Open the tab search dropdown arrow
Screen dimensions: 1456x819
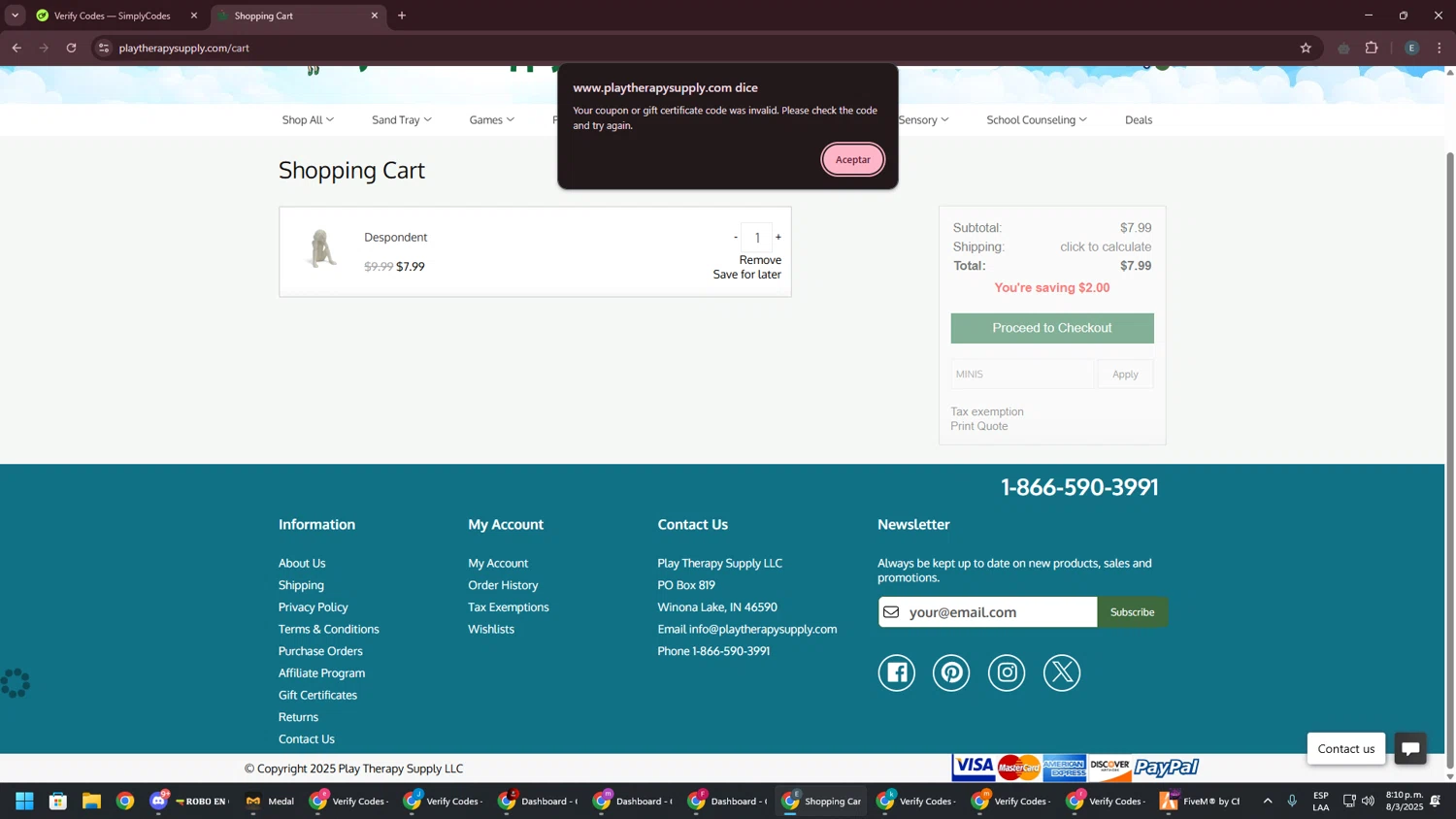point(15,16)
